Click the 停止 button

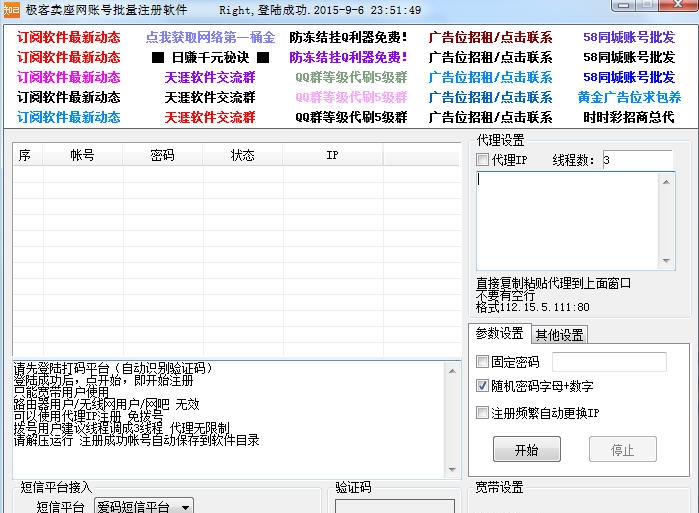(622, 450)
